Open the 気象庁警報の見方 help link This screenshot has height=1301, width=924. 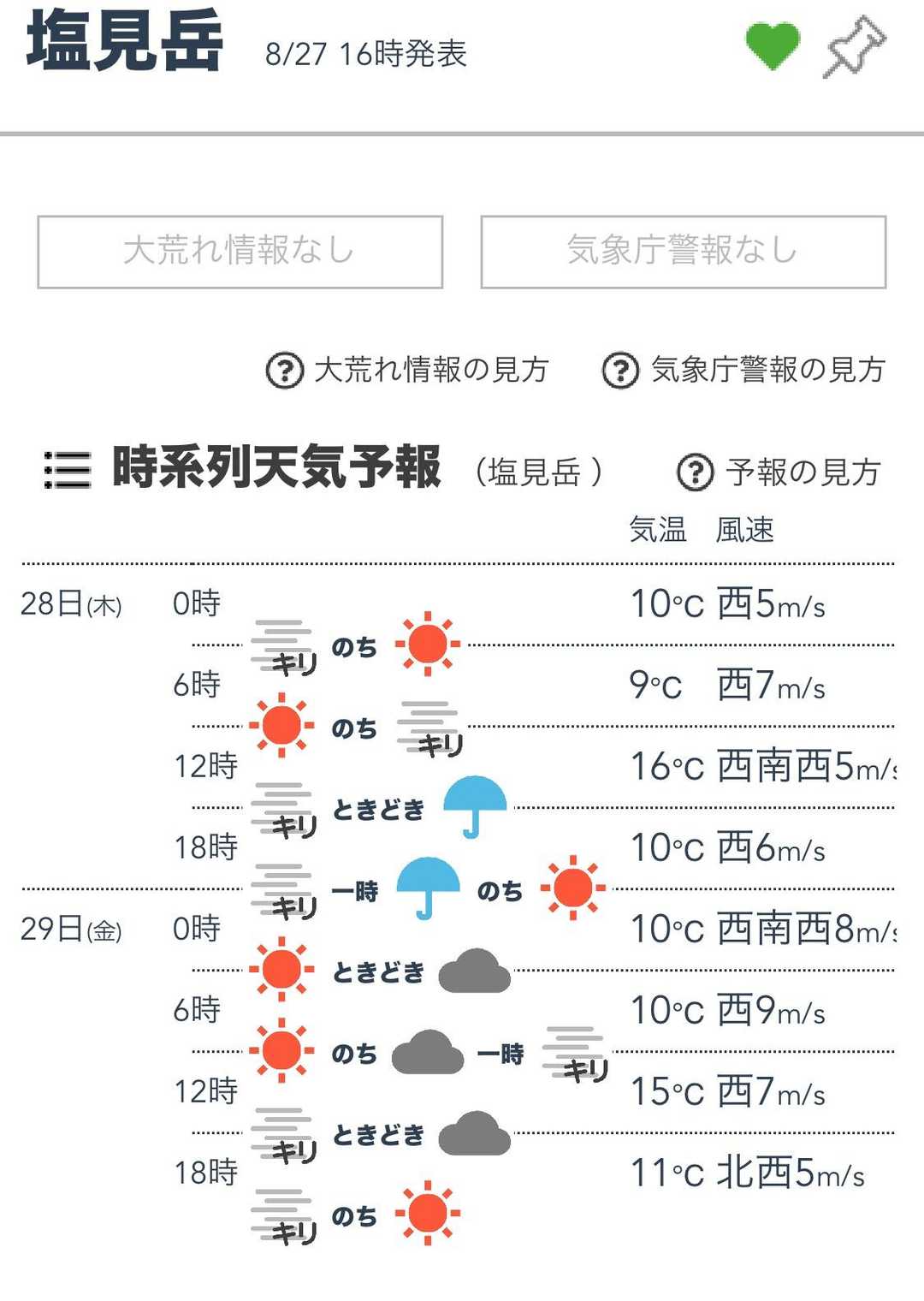(767, 370)
